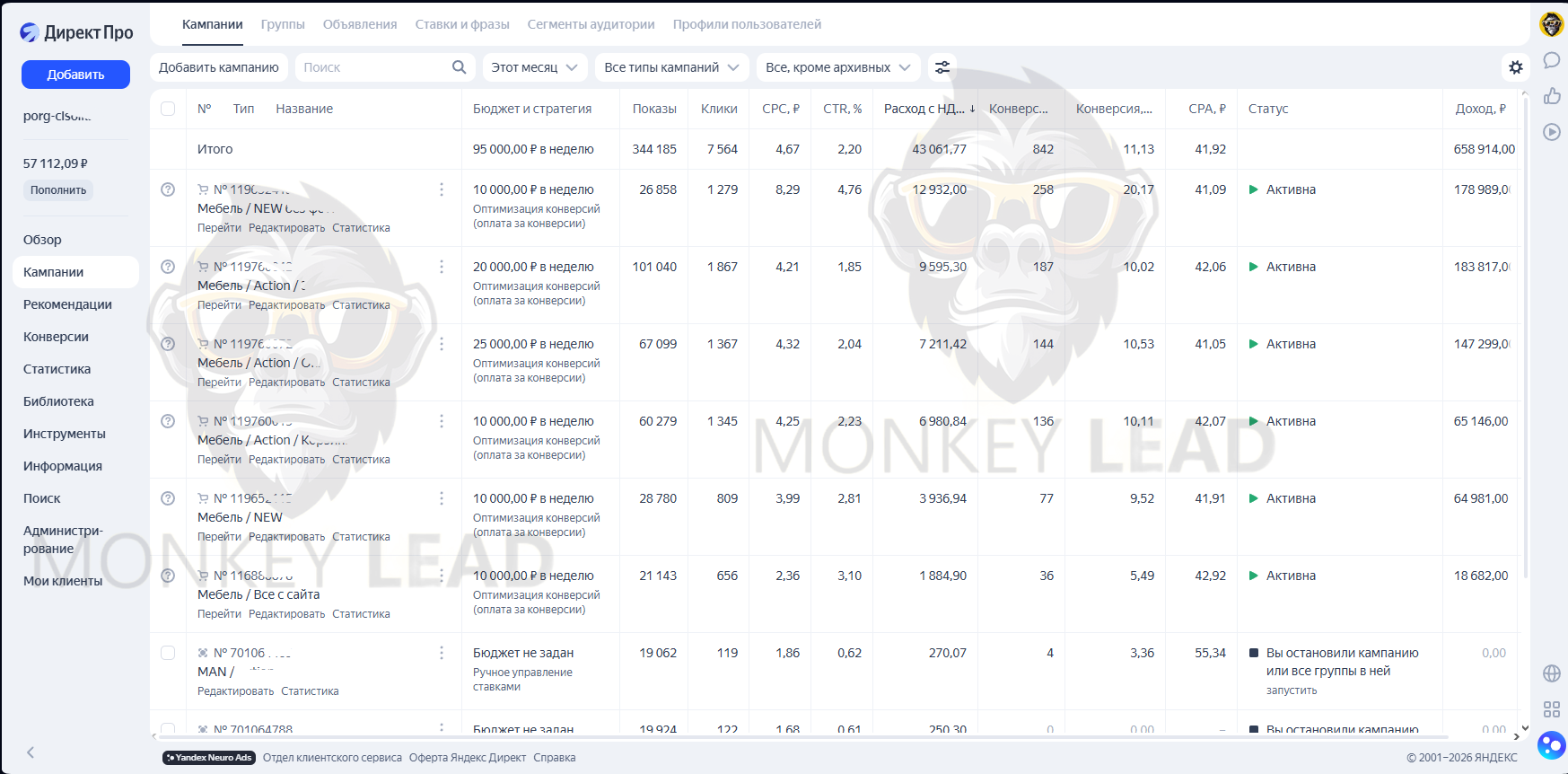Expand the 'Этот месяц' period dropdown
Viewport: 1568px width, 774px height.
535,67
